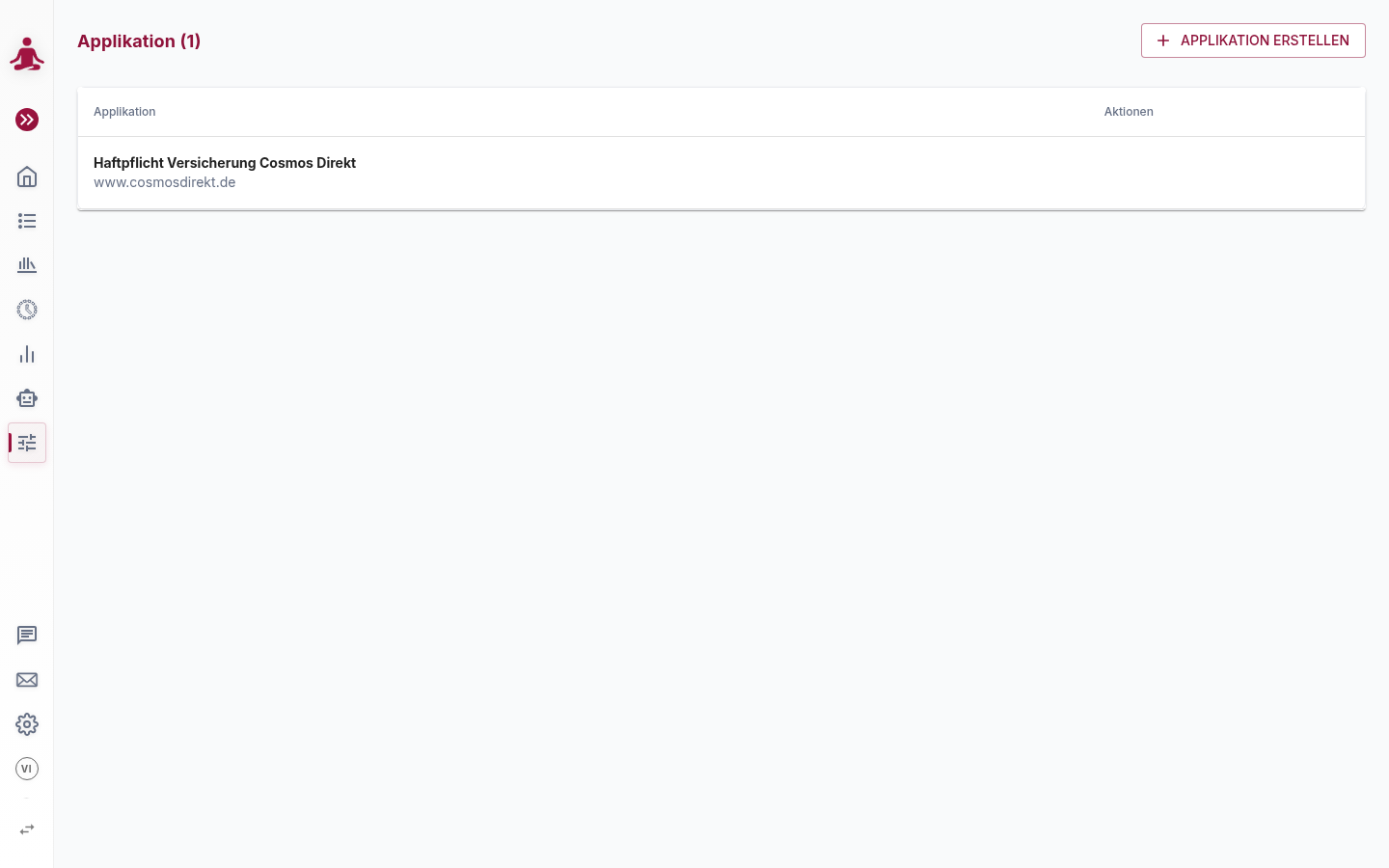
Task: Click the www.cosmosdirekt.de URL text
Action: 165,182
